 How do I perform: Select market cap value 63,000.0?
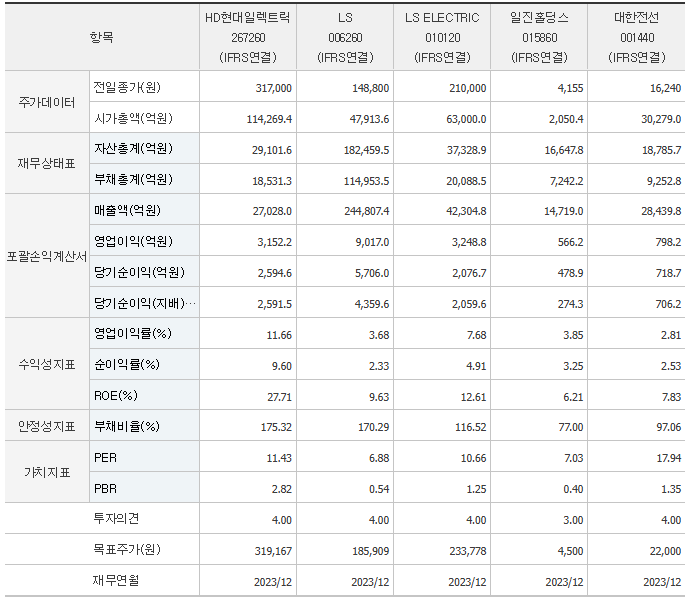coord(466,119)
